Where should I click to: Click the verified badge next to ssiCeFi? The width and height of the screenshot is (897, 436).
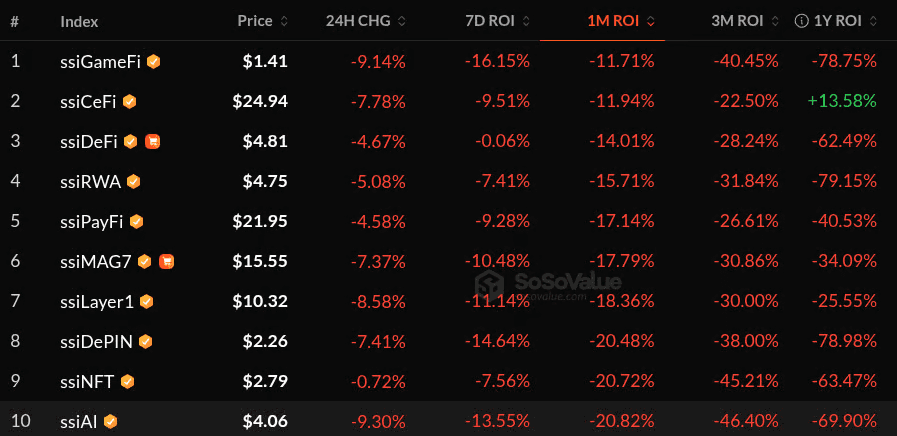click(130, 101)
